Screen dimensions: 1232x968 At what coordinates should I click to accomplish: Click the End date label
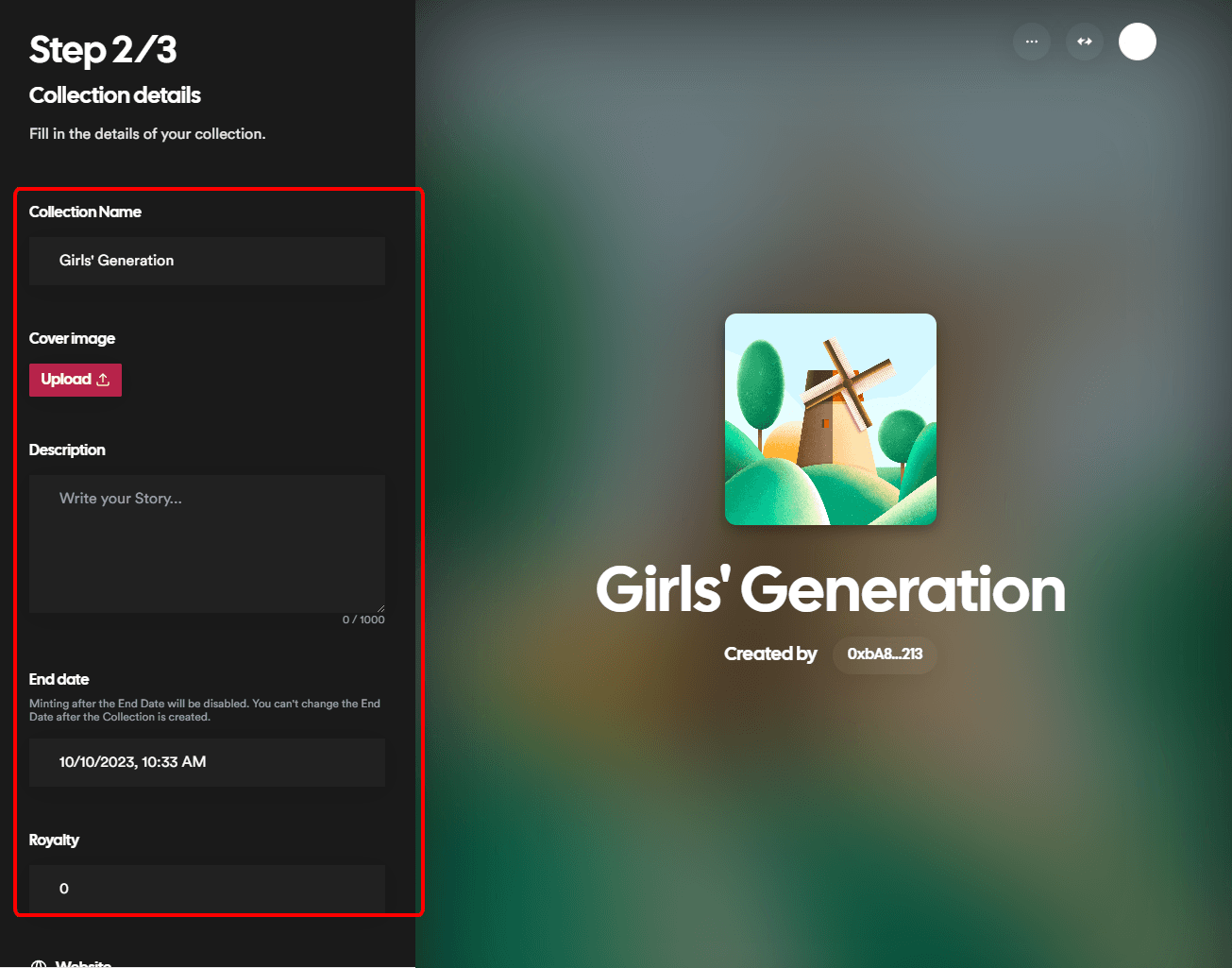[59, 679]
